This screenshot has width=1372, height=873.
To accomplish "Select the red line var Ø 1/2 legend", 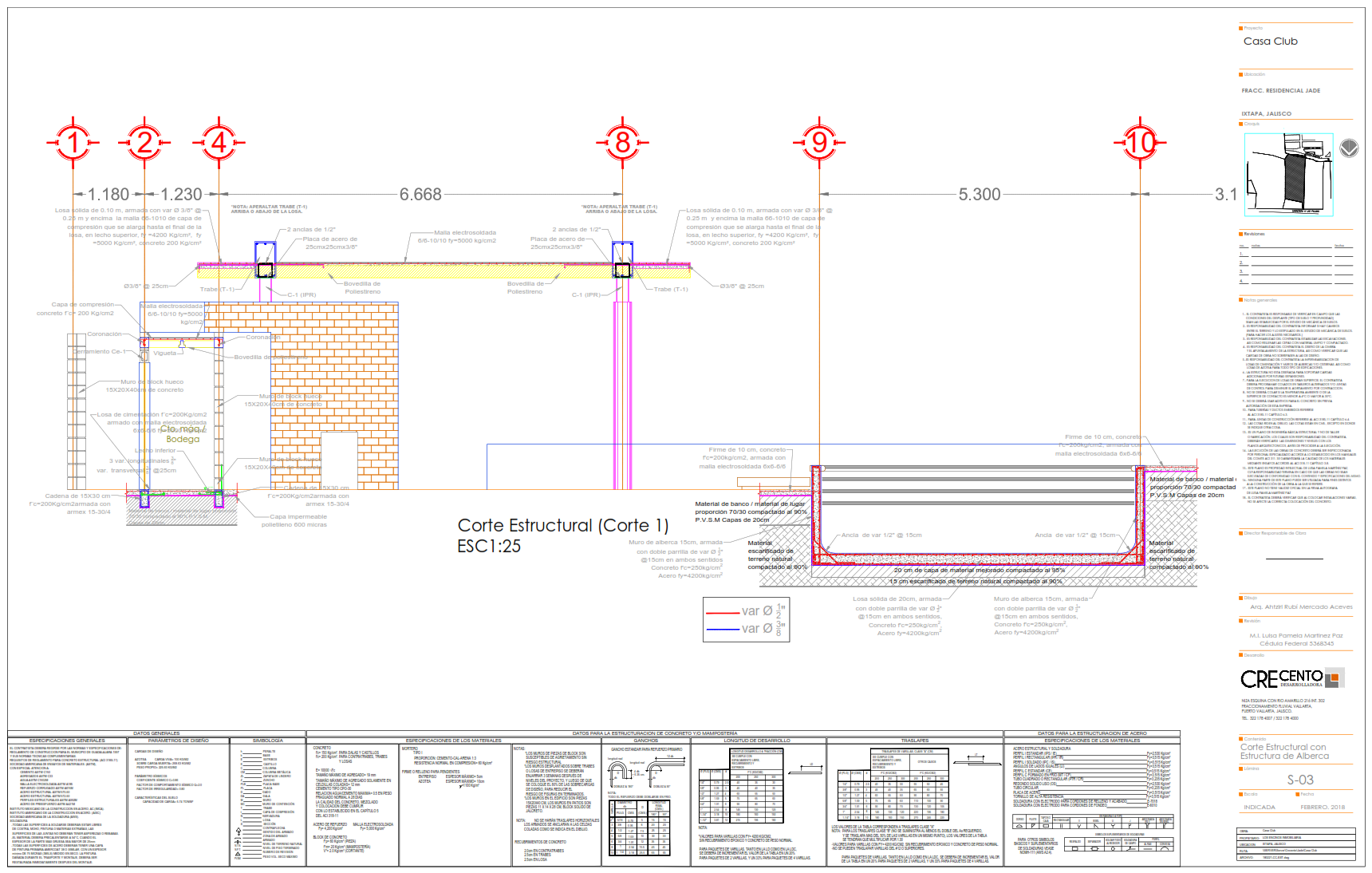I will coord(745,611).
